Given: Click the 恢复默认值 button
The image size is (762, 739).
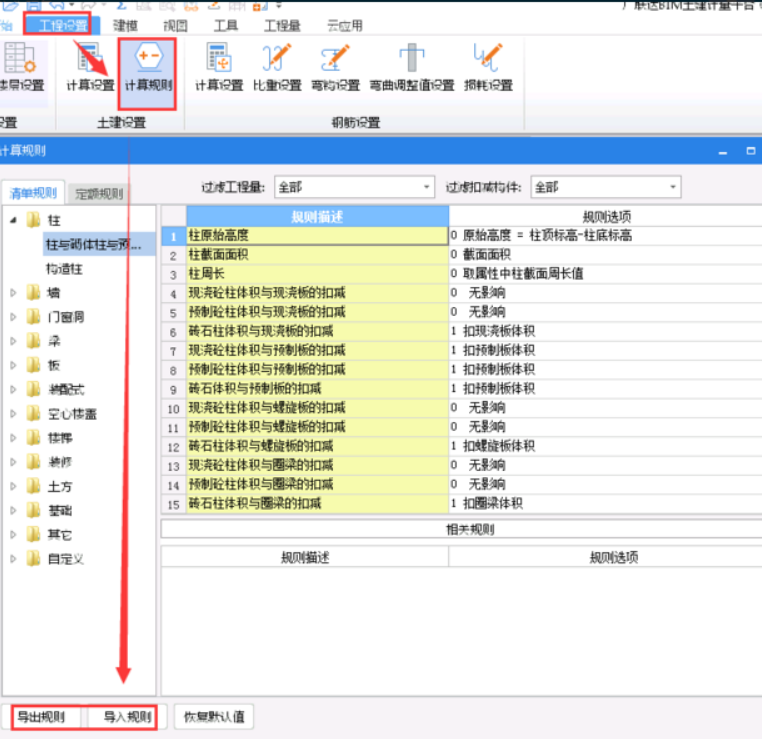Looking at the screenshot, I should tap(214, 717).
